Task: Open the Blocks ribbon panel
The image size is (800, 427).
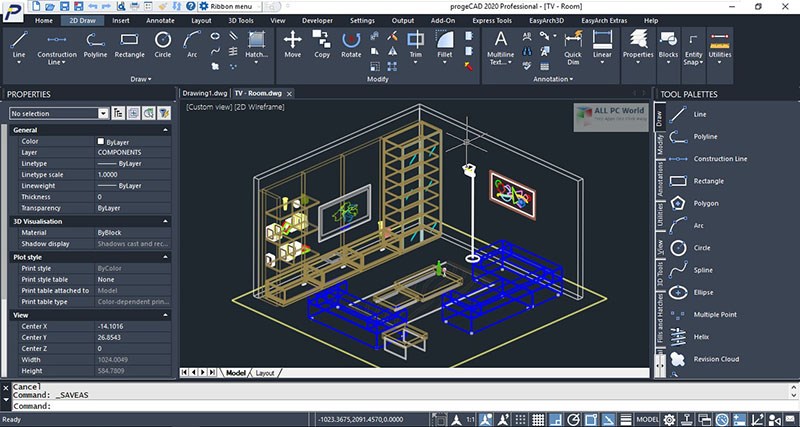Action: (668, 47)
